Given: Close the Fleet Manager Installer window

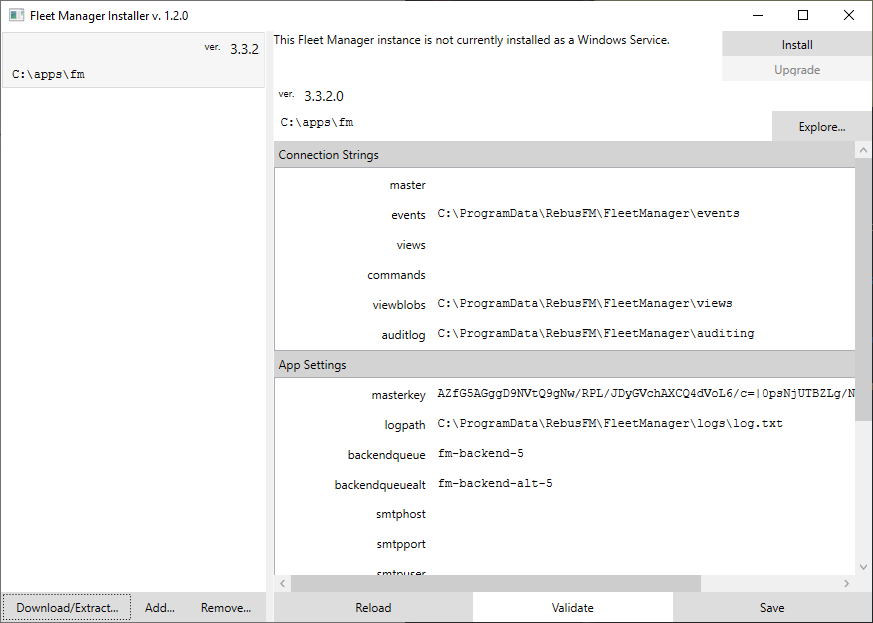Looking at the screenshot, I should coord(849,16).
